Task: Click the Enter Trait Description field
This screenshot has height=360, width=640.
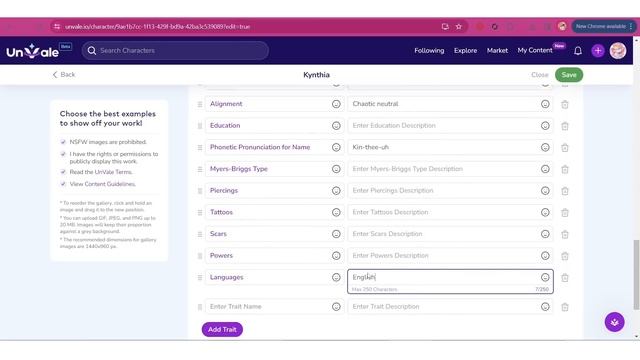Action: point(451,307)
